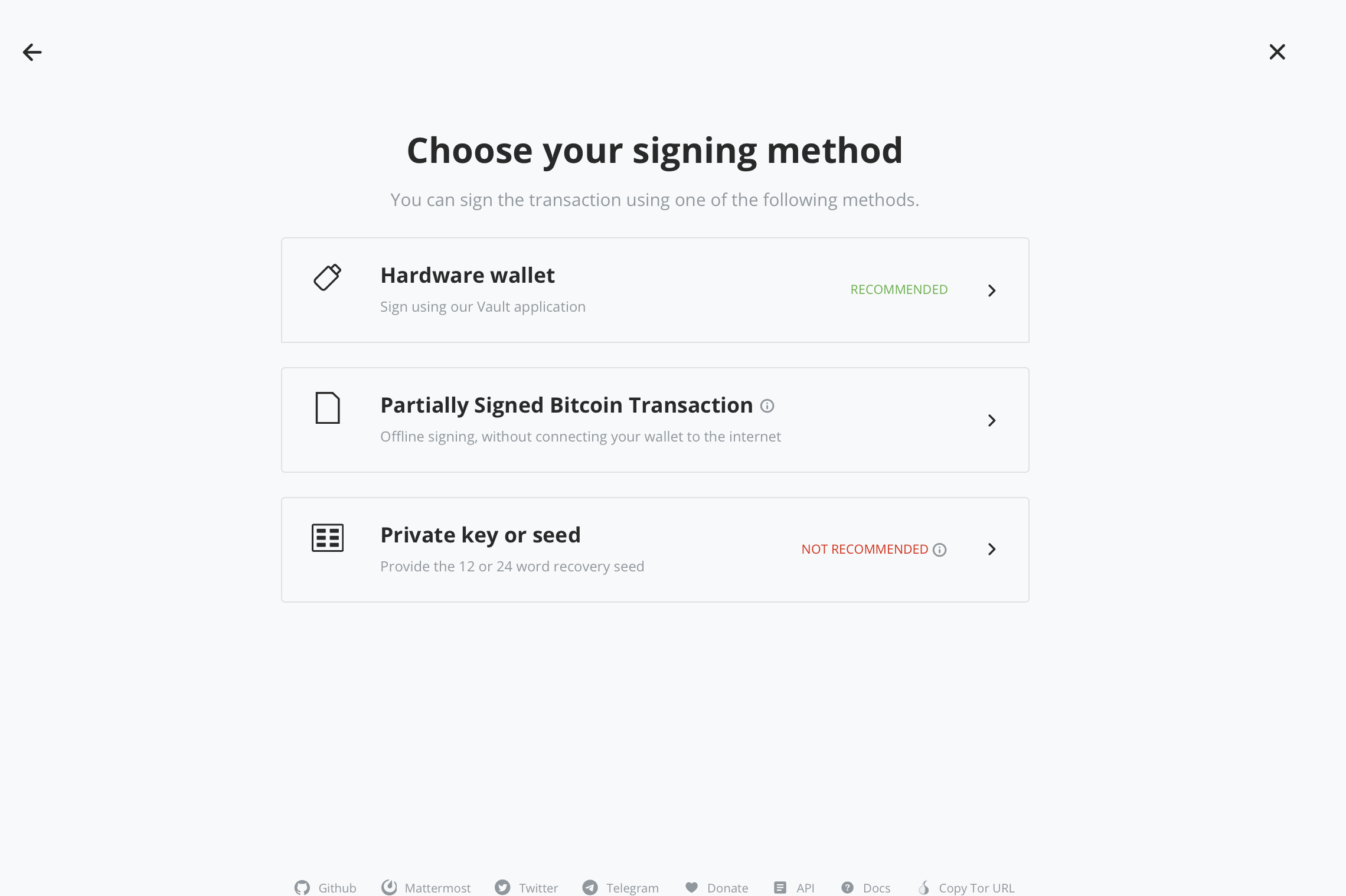Viewport: 1346px width, 896px height.
Task: Open the Private key or seed chevron
Action: point(992,550)
